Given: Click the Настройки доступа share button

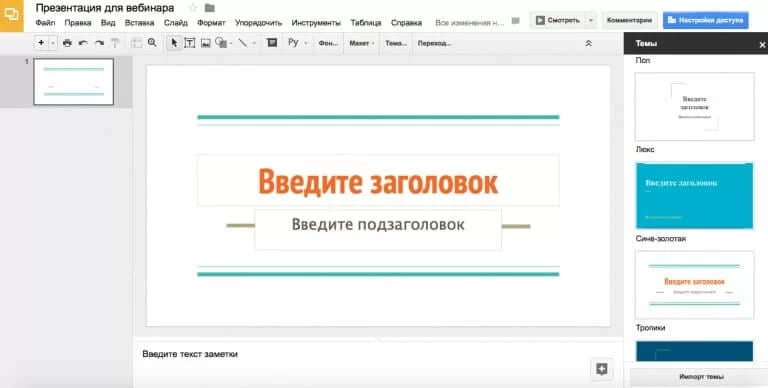Looking at the screenshot, I should coord(705,21).
